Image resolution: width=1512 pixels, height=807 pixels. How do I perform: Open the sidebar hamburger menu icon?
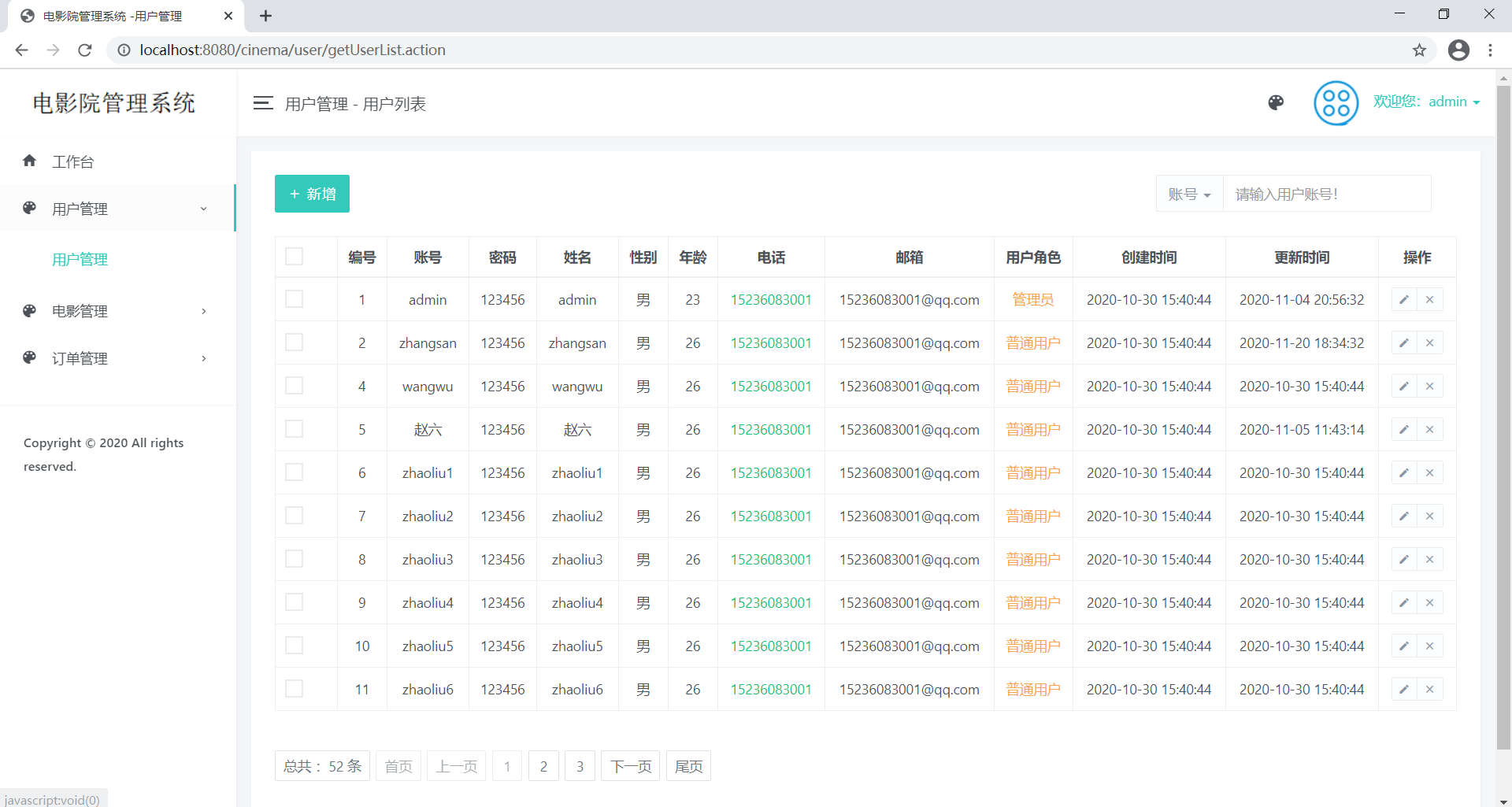(263, 103)
